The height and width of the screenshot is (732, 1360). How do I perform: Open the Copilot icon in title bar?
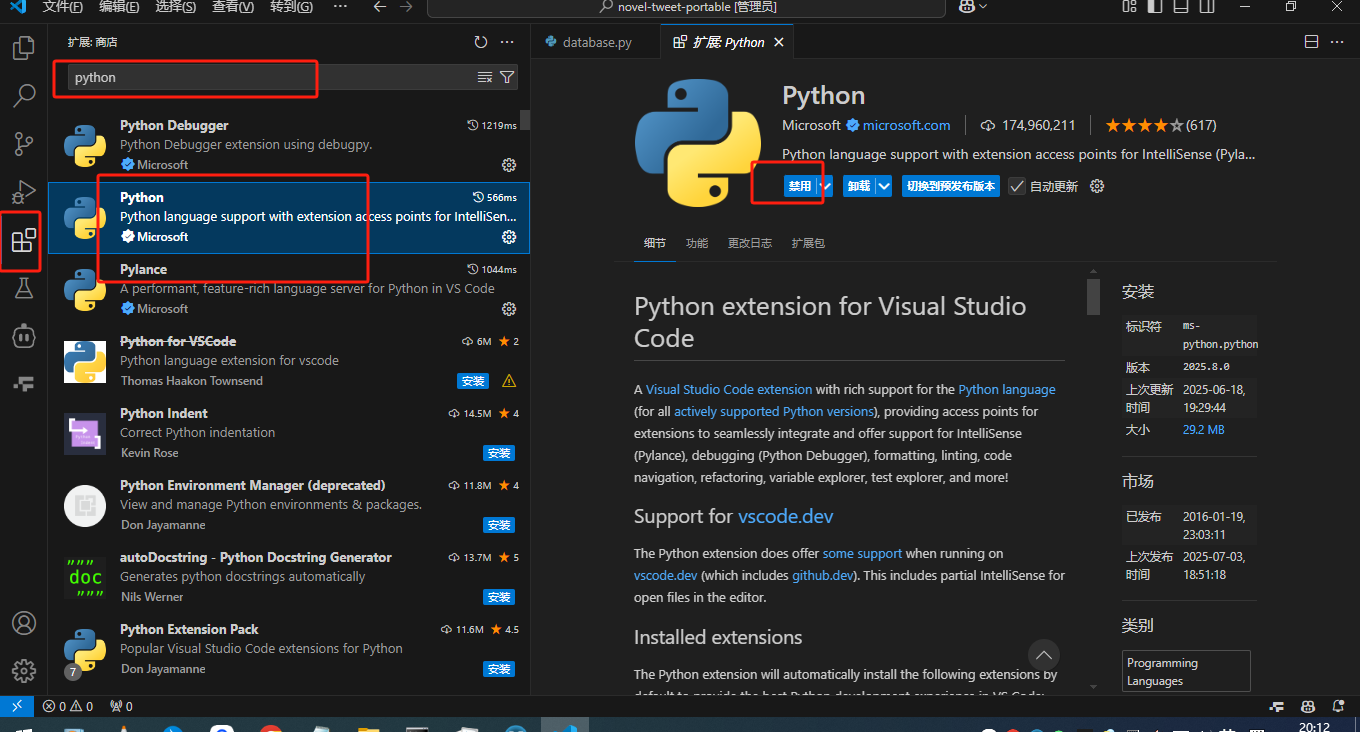967,7
